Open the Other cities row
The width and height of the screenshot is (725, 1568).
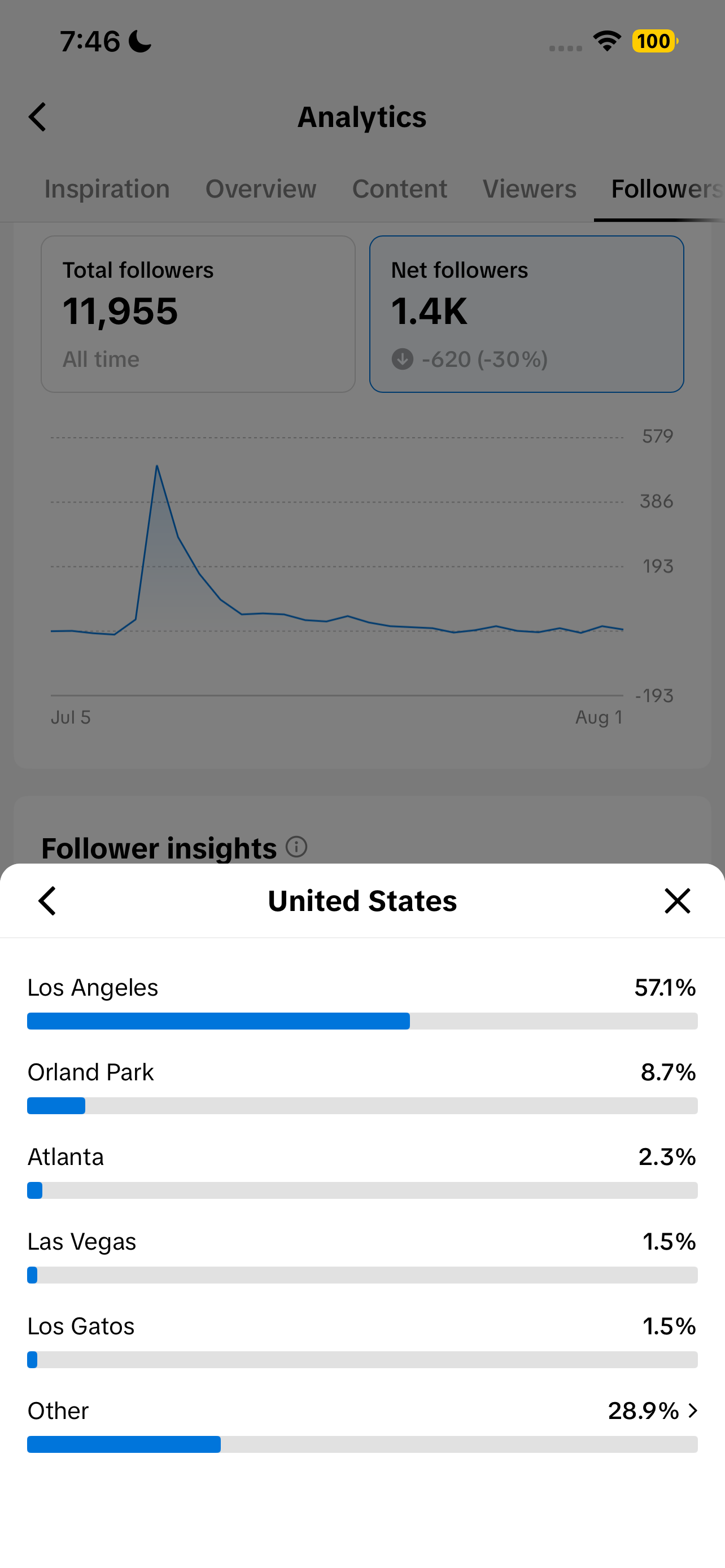pyautogui.click(x=362, y=1427)
